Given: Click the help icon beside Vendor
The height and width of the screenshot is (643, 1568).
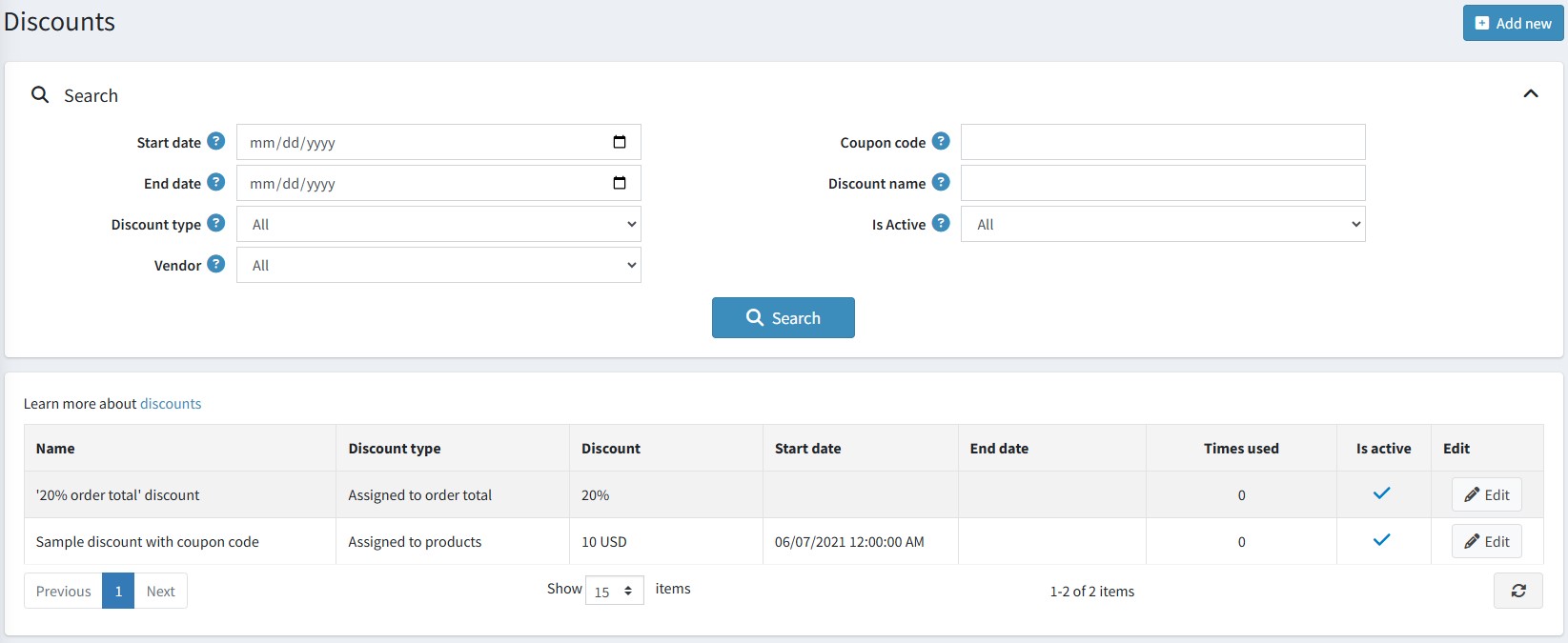Looking at the screenshot, I should coord(216,264).
